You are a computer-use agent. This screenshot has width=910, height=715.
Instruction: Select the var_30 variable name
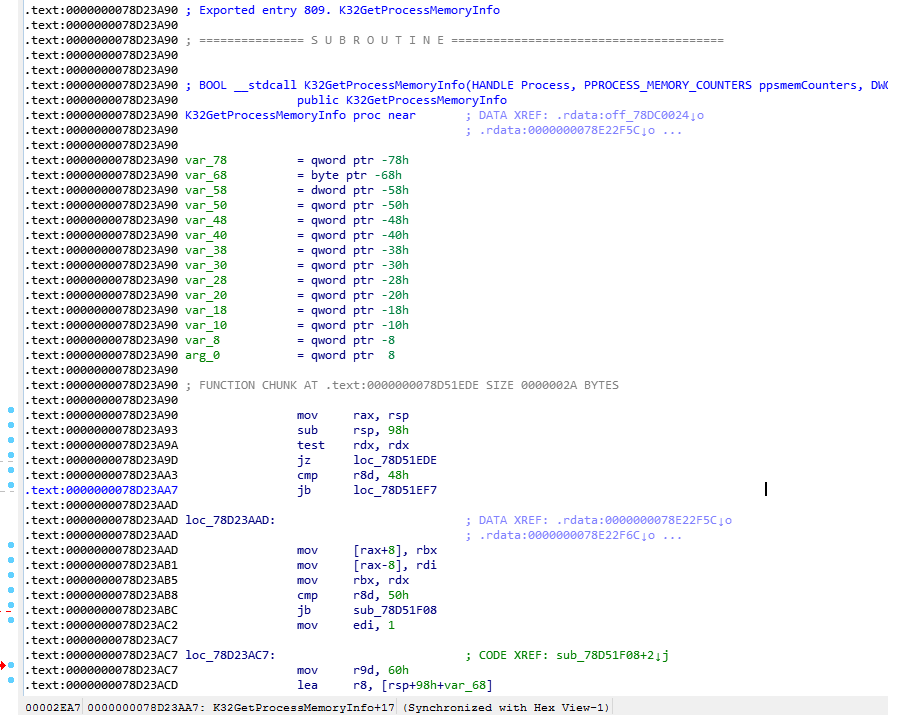pos(206,265)
